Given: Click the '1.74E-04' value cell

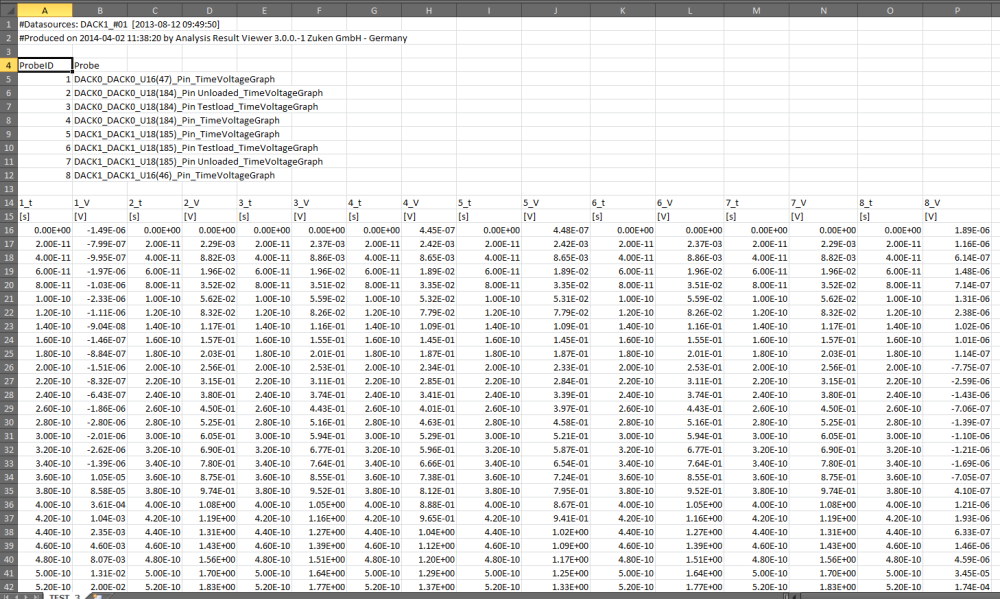Looking at the screenshot, I should (957, 587).
